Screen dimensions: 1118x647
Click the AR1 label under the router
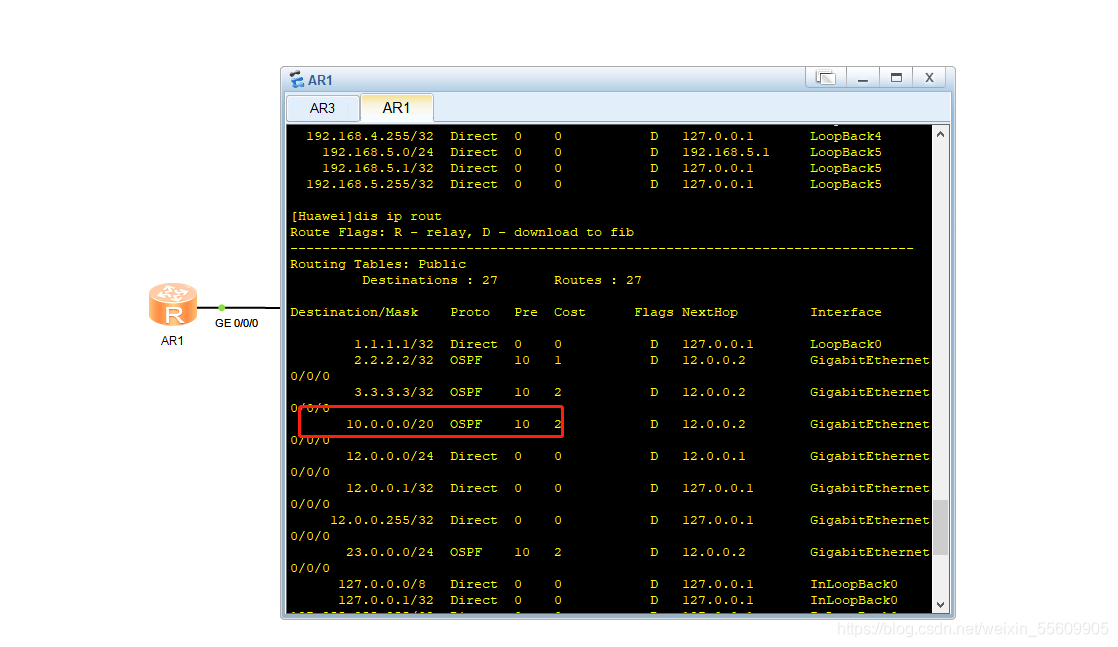(x=172, y=341)
